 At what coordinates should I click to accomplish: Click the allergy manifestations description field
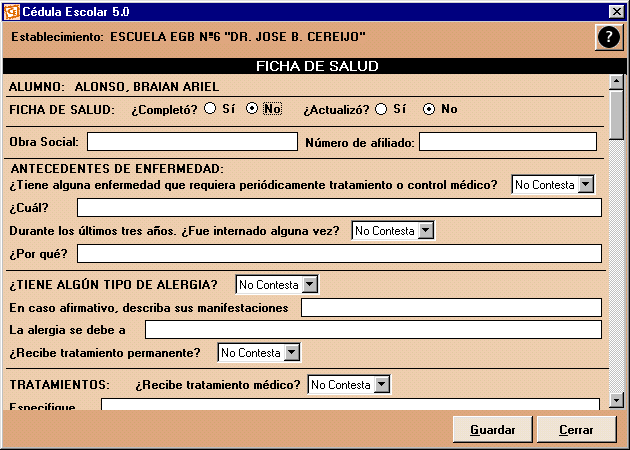pos(451,308)
